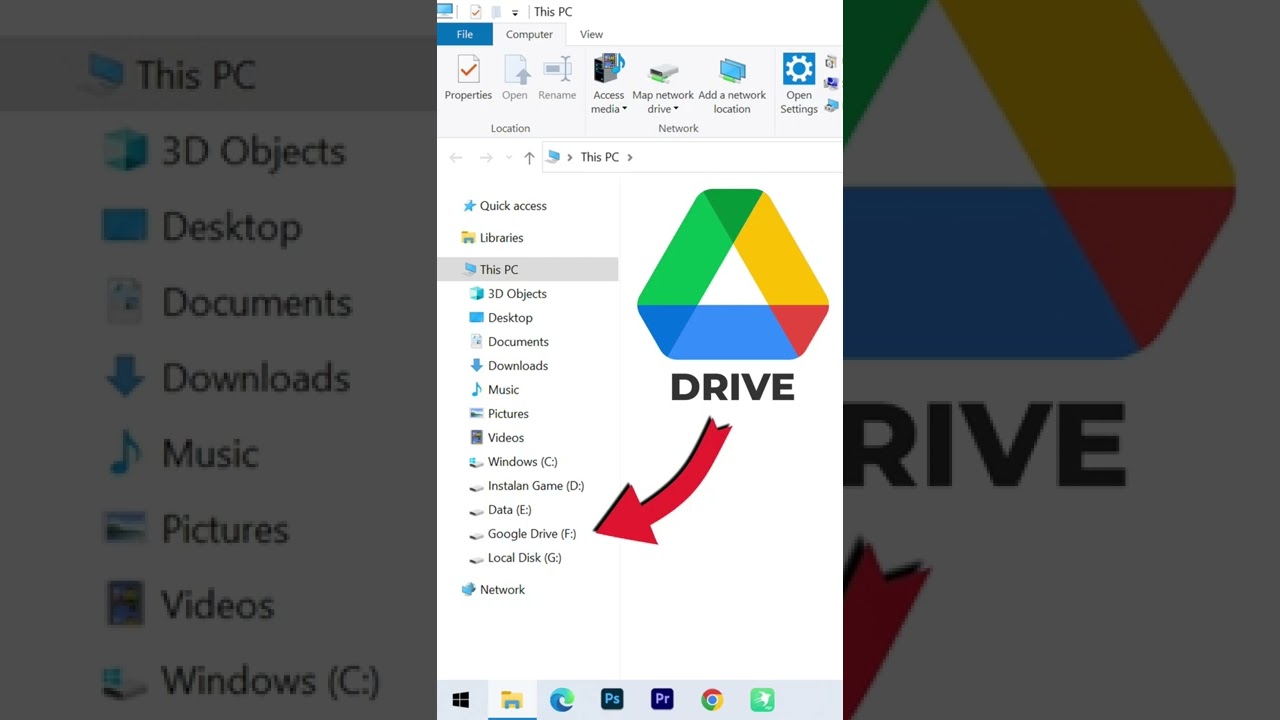Go up one level with Up arrow
Screen dimensions: 1280x720
pyautogui.click(x=529, y=157)
